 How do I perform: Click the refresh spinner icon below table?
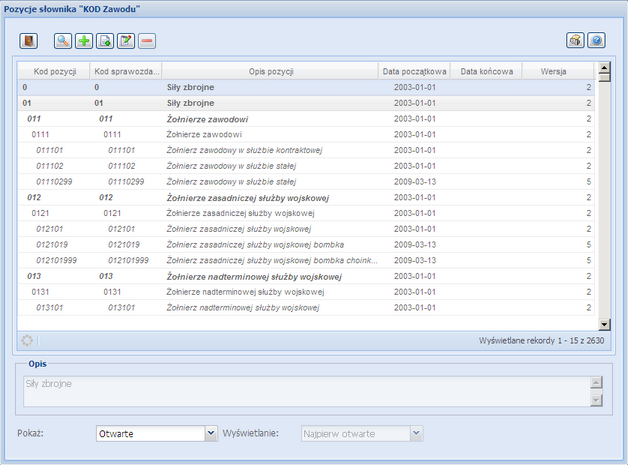coord(27,340)
